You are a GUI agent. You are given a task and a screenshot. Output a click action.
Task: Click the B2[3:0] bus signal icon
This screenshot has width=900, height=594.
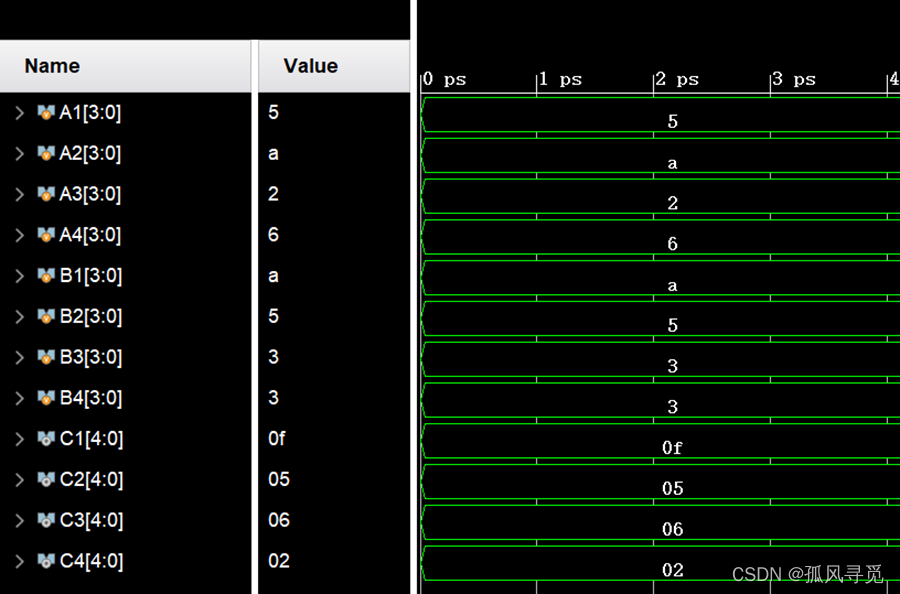tap(46, 317)
